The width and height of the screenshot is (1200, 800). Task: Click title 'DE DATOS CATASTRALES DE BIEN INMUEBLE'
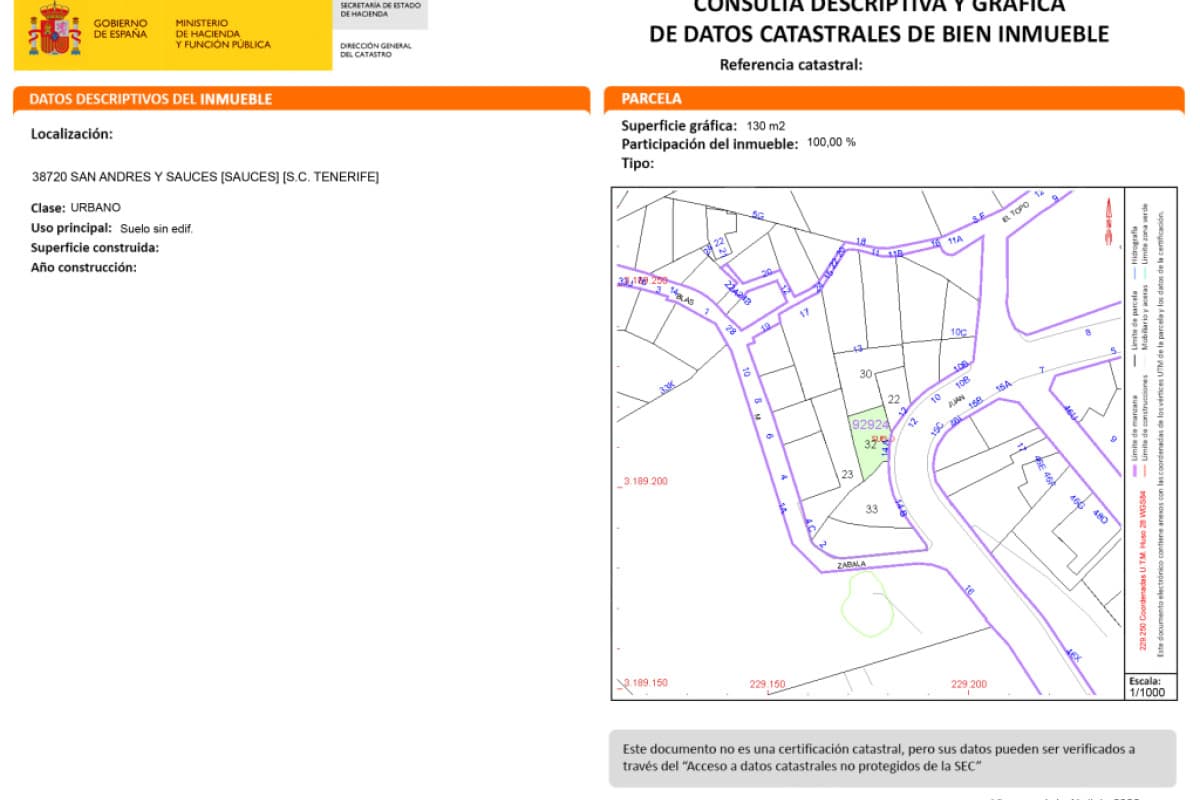click(879, 35)
